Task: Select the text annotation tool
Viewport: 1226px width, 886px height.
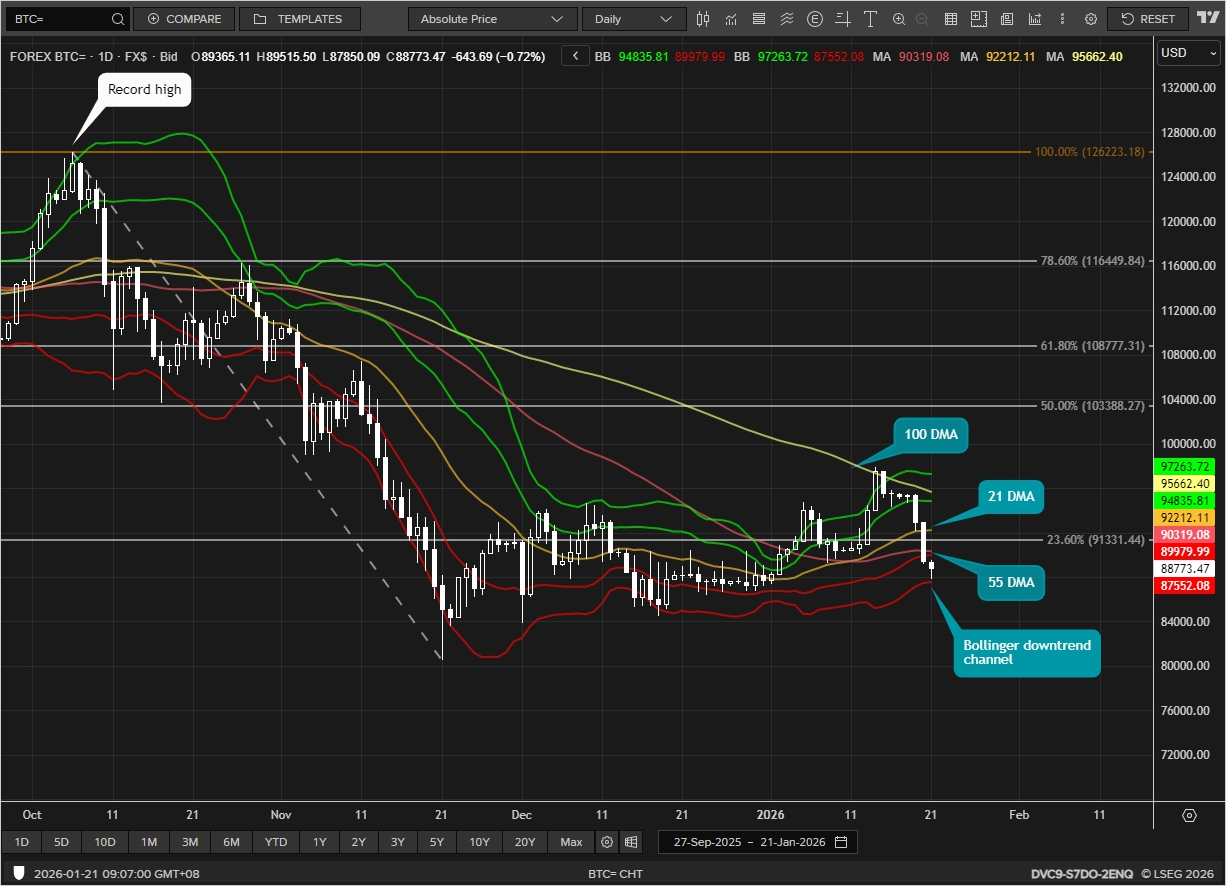Action: click(870, 19)
